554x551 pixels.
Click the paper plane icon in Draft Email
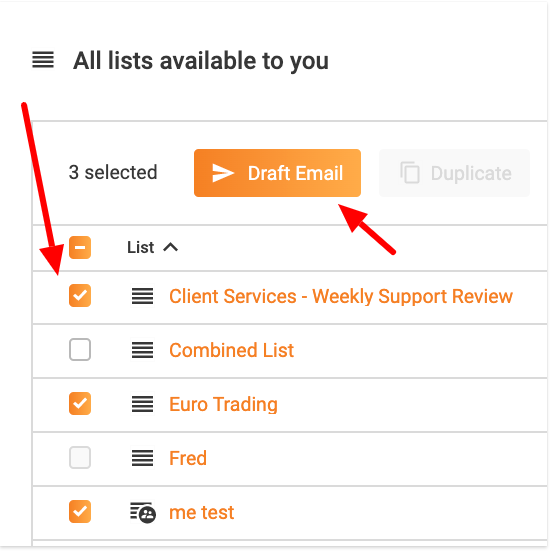[x=223, y=173]
